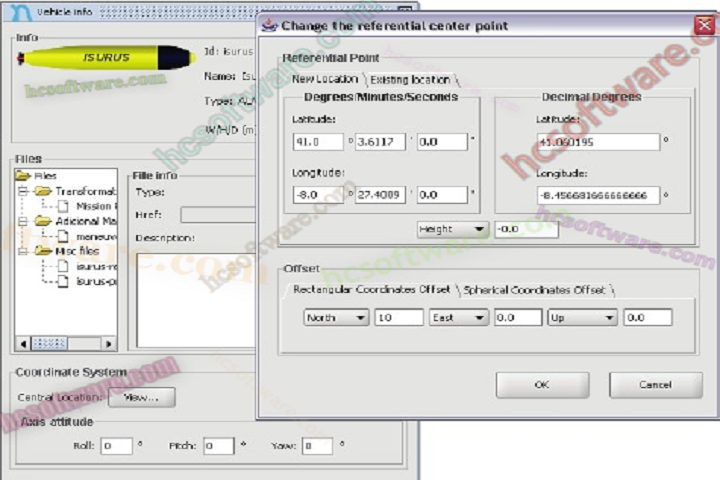Click the Pitch angle field
Screen dimensions: 720x480
(219, 446)
